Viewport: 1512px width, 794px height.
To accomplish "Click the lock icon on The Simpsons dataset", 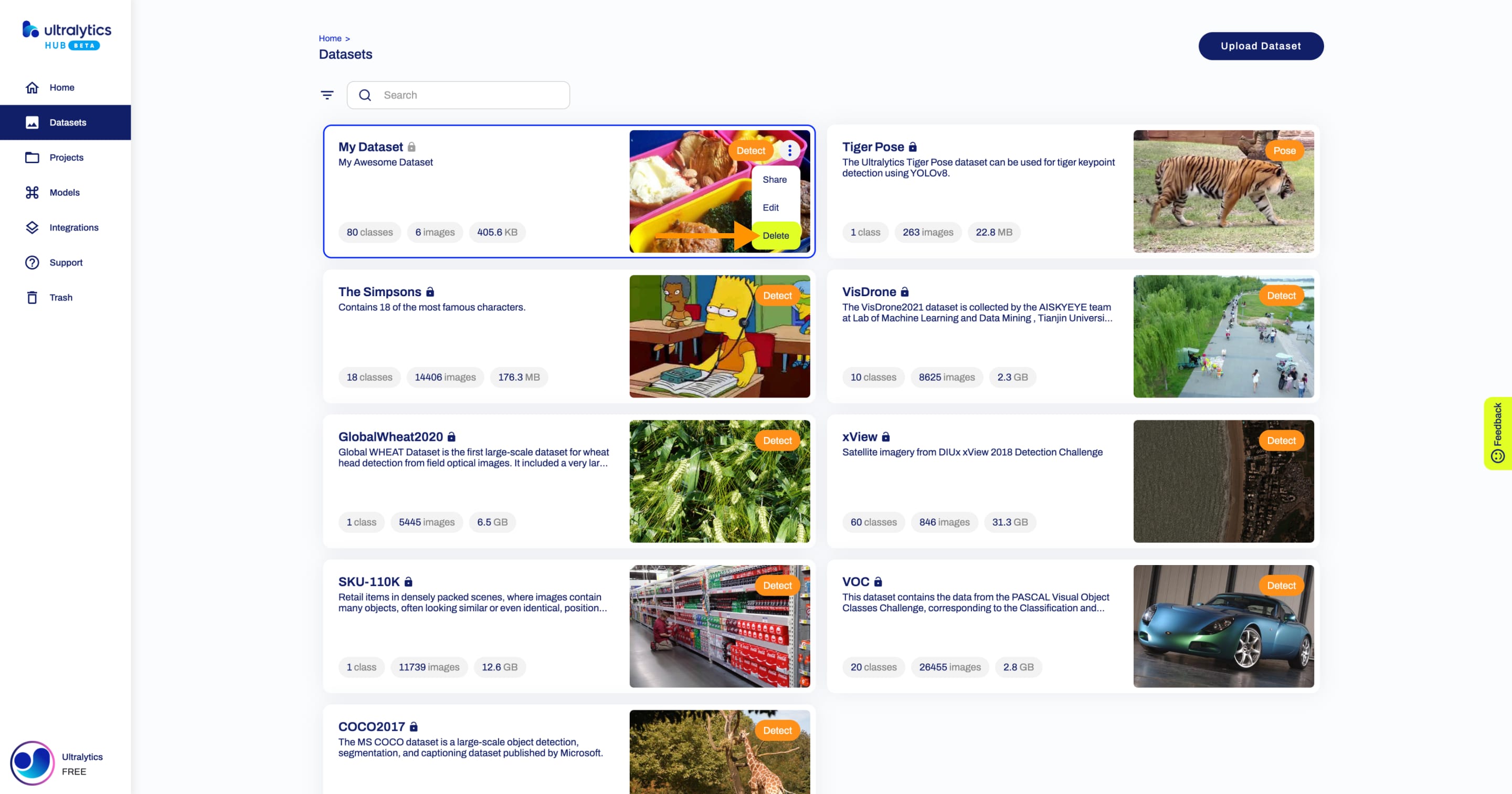I will pyautogui.click(x=430, y=291).
